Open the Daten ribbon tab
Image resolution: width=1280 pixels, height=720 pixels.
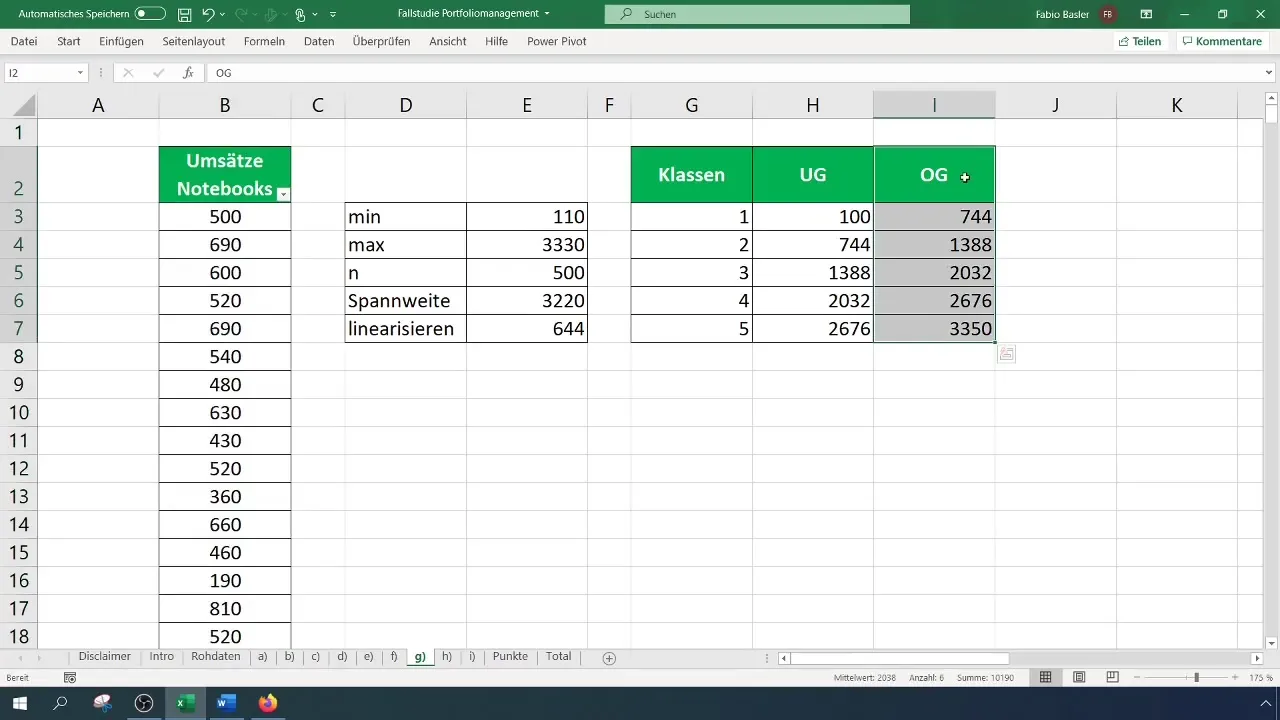[319, 41]
